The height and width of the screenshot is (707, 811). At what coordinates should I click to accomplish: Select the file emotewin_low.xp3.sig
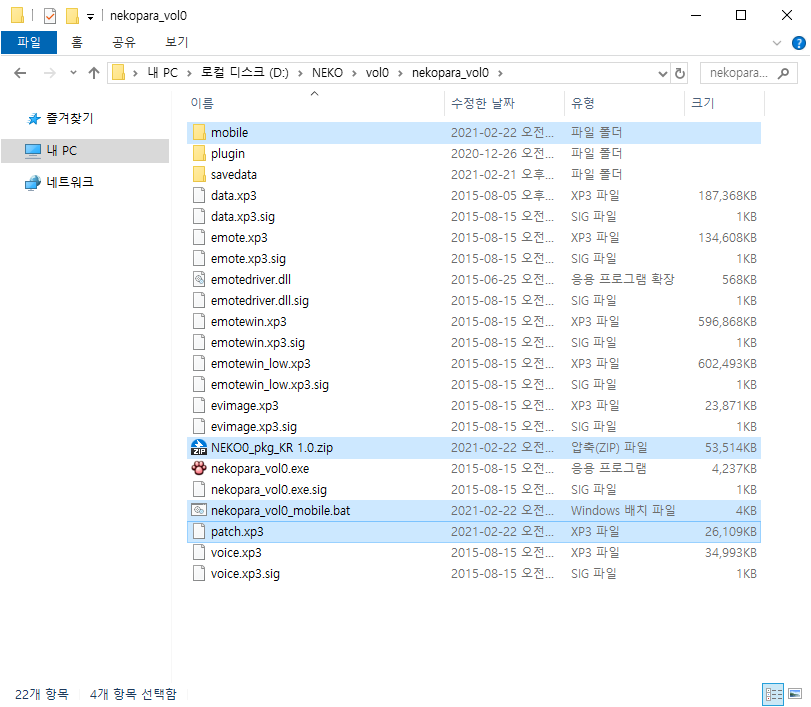point(473,385)
